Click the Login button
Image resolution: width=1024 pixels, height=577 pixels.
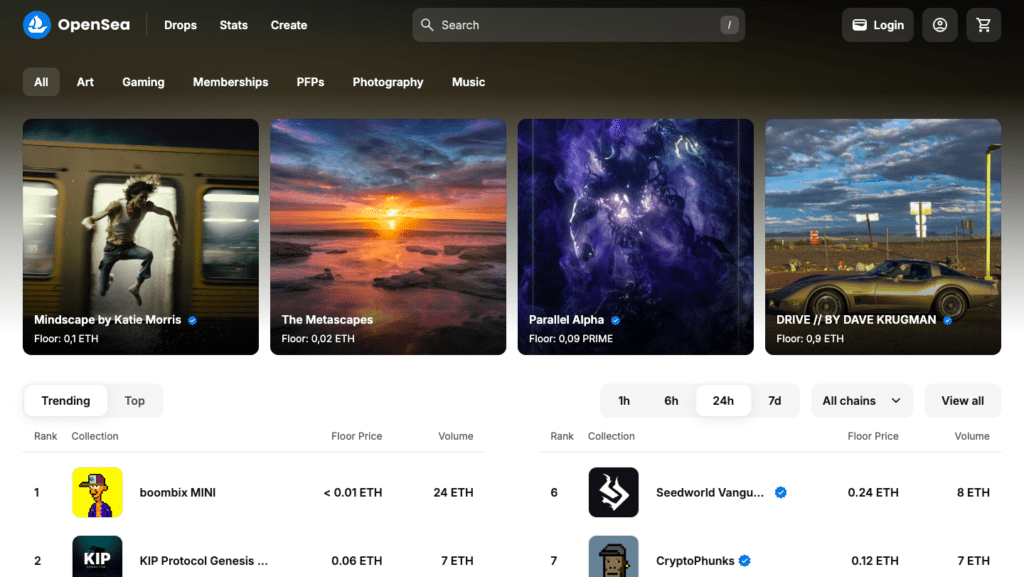(x=877, y=25)
